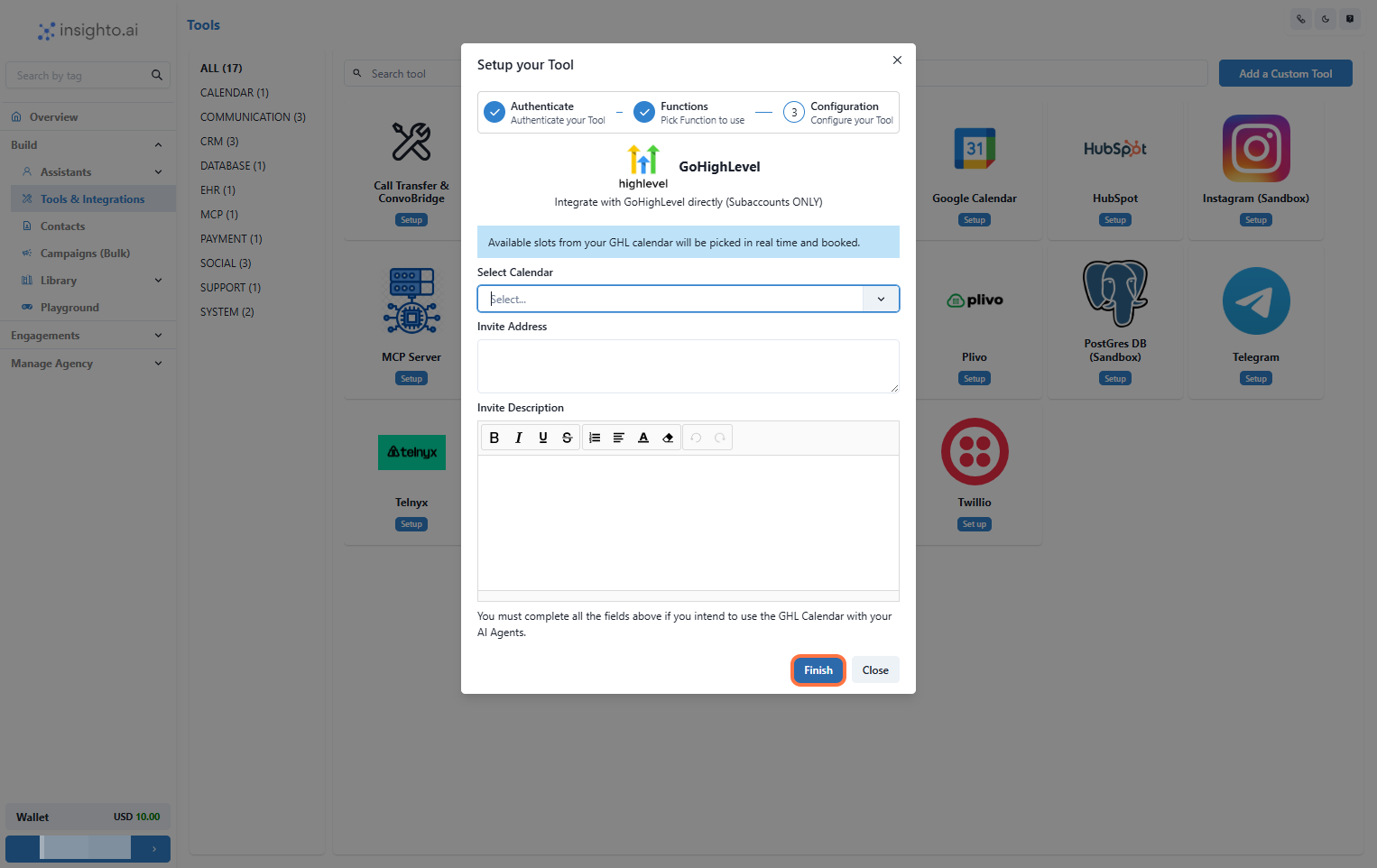1377x868 pixels.
Task: Select the Configuration step
Action: click(x=838, y=113)
